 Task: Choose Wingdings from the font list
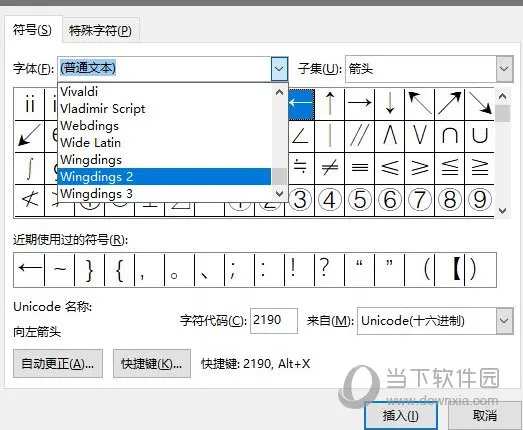click(x=165, y=159)
